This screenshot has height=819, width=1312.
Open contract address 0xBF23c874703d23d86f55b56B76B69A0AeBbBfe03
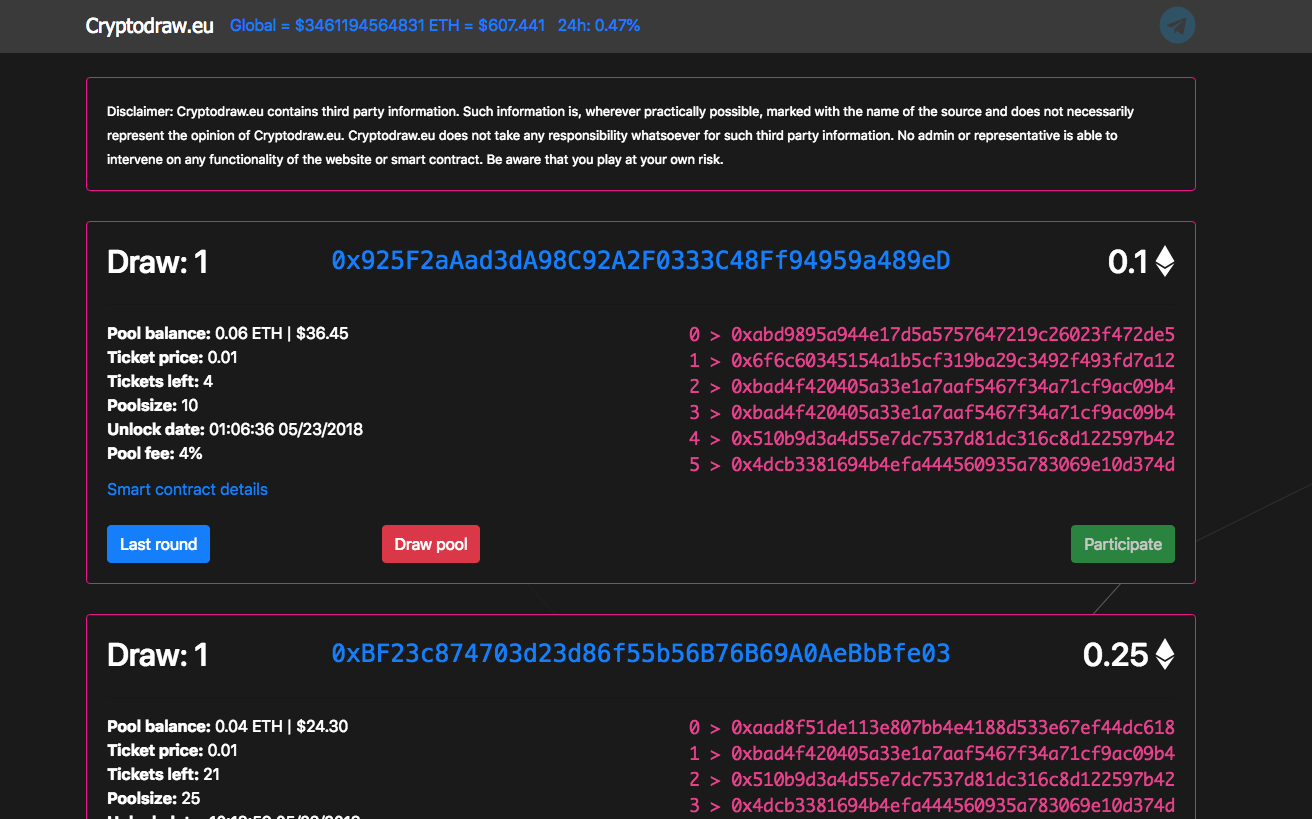[641, 654]
